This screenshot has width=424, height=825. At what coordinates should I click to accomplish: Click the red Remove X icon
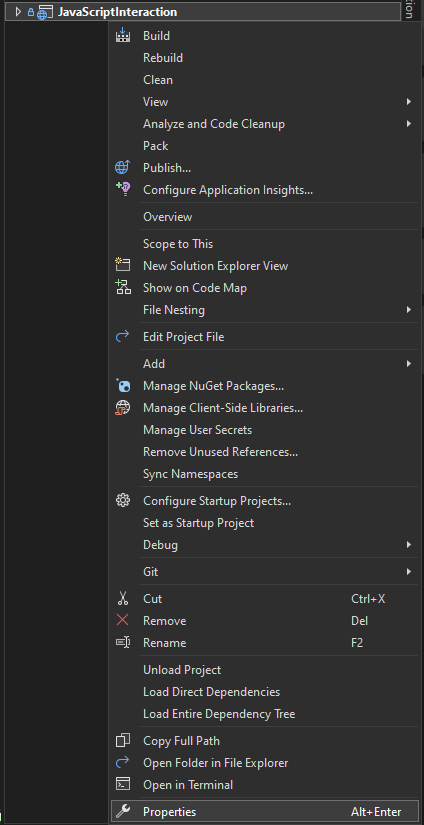tap(122, 620)
